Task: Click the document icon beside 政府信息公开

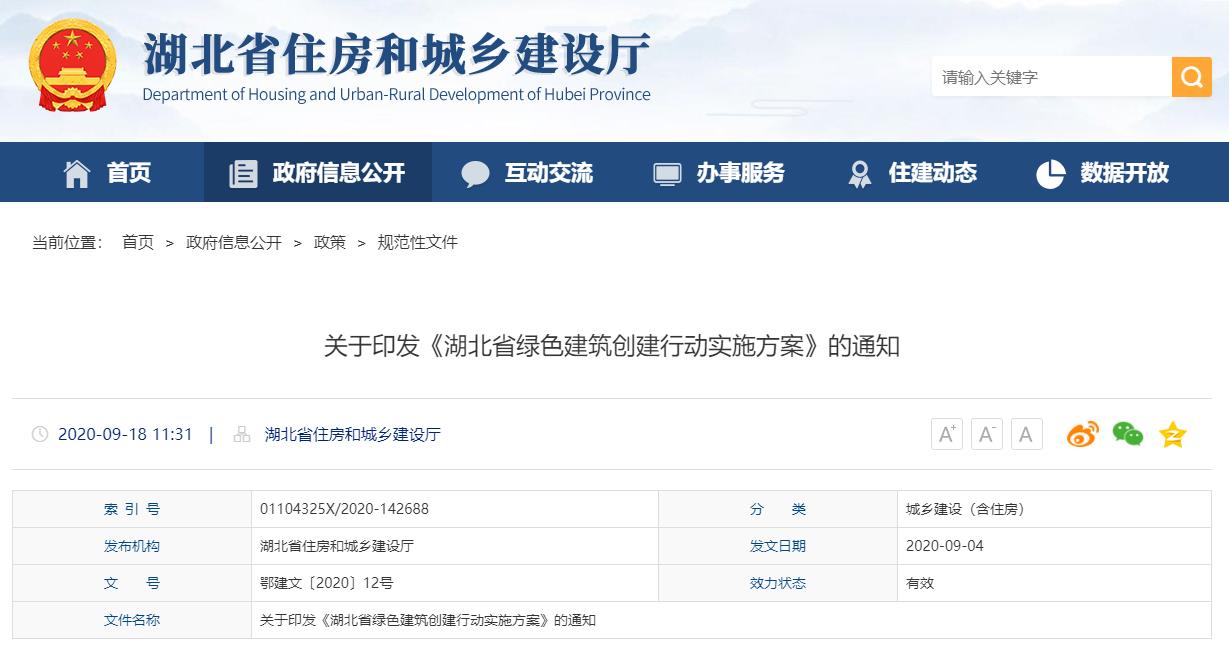Action: [243, 174]
